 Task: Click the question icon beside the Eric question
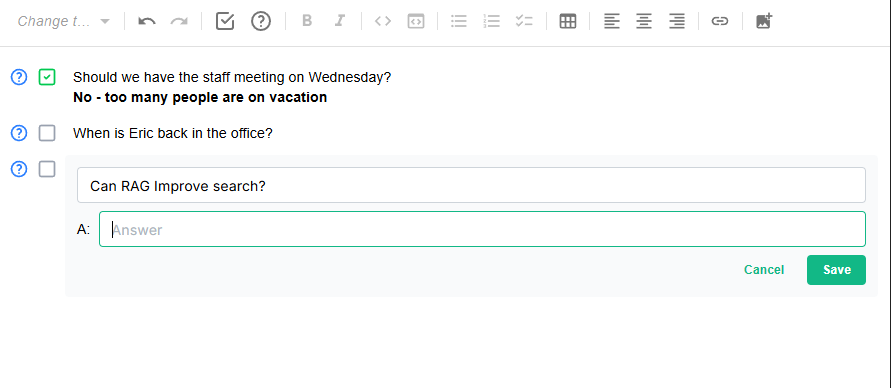(x=19, y=133)
